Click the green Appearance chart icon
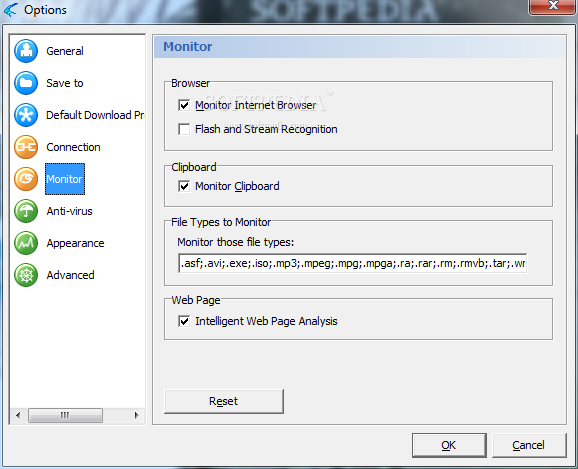The height and width of the screenshot is (469, 578). (26, 243)
